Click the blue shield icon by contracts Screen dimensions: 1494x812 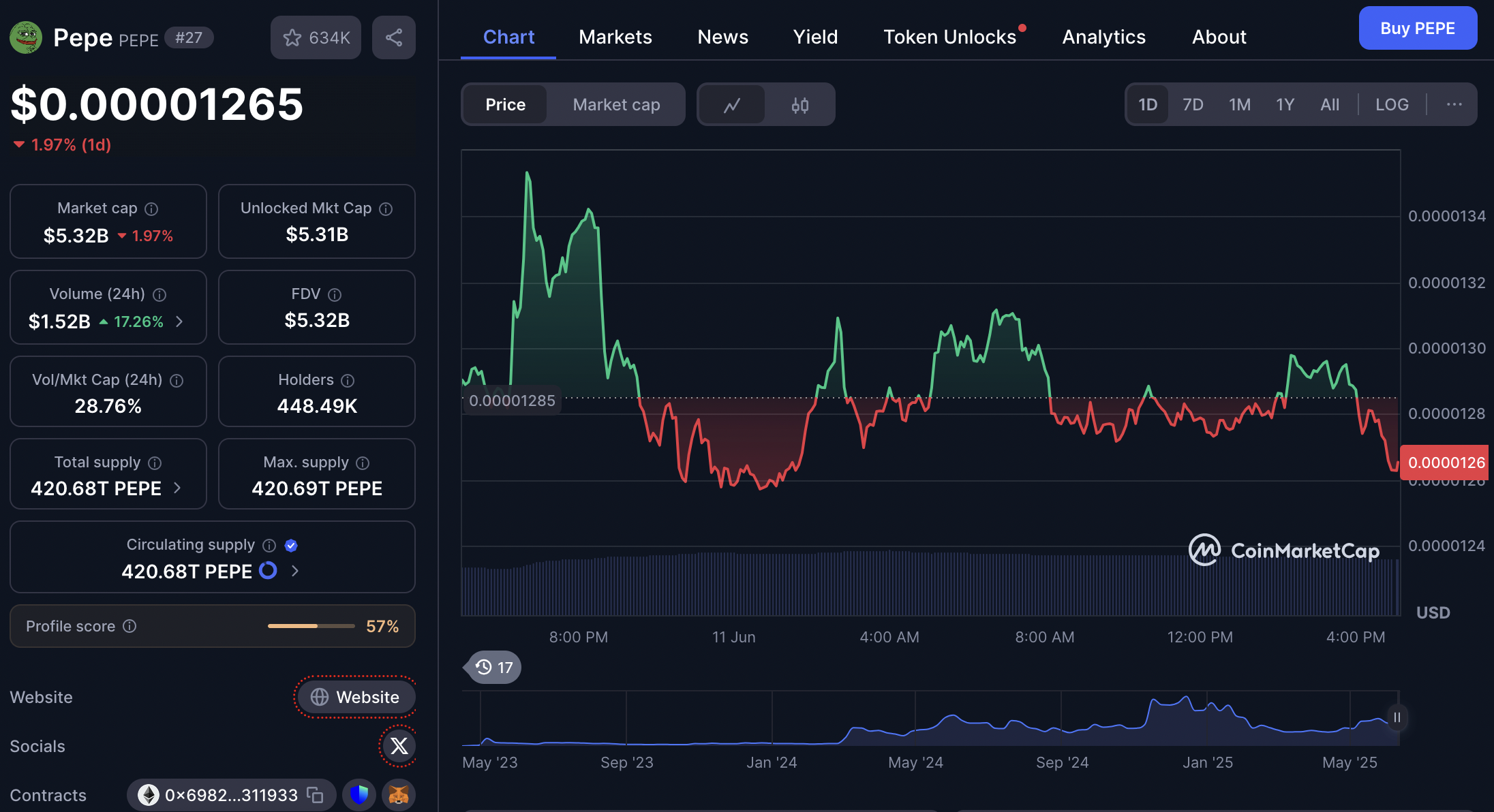[359, 794]
